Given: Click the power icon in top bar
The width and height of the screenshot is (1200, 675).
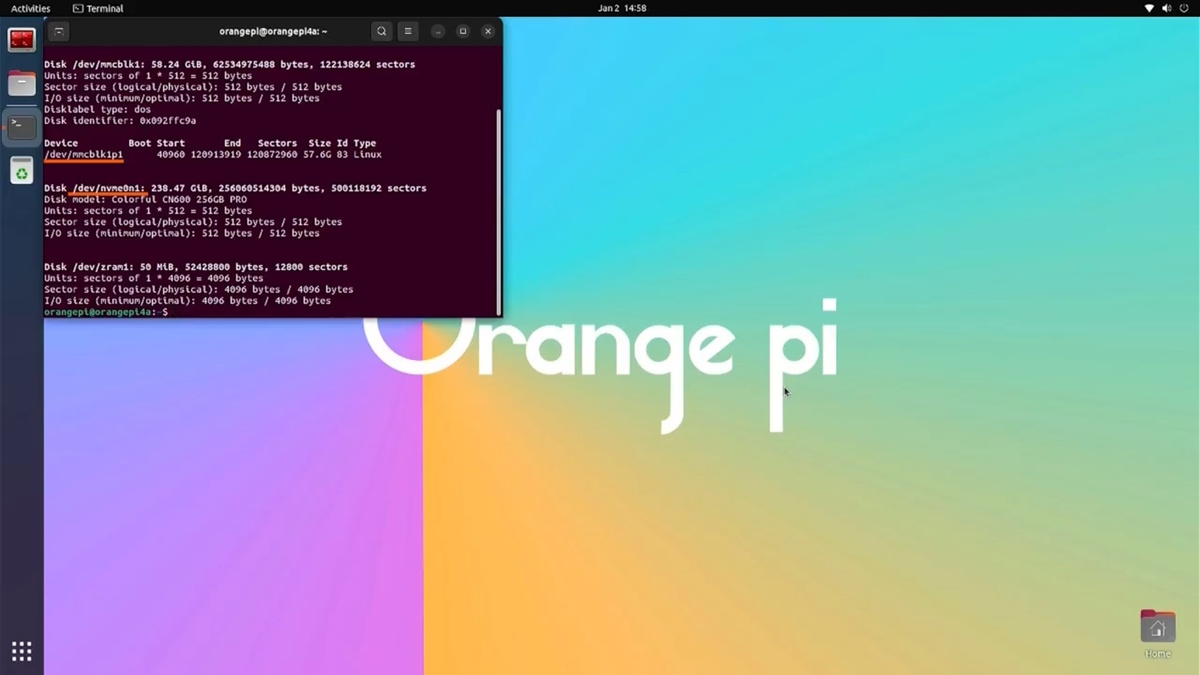Looking at the screenshot, I should tap(1183, 8).
